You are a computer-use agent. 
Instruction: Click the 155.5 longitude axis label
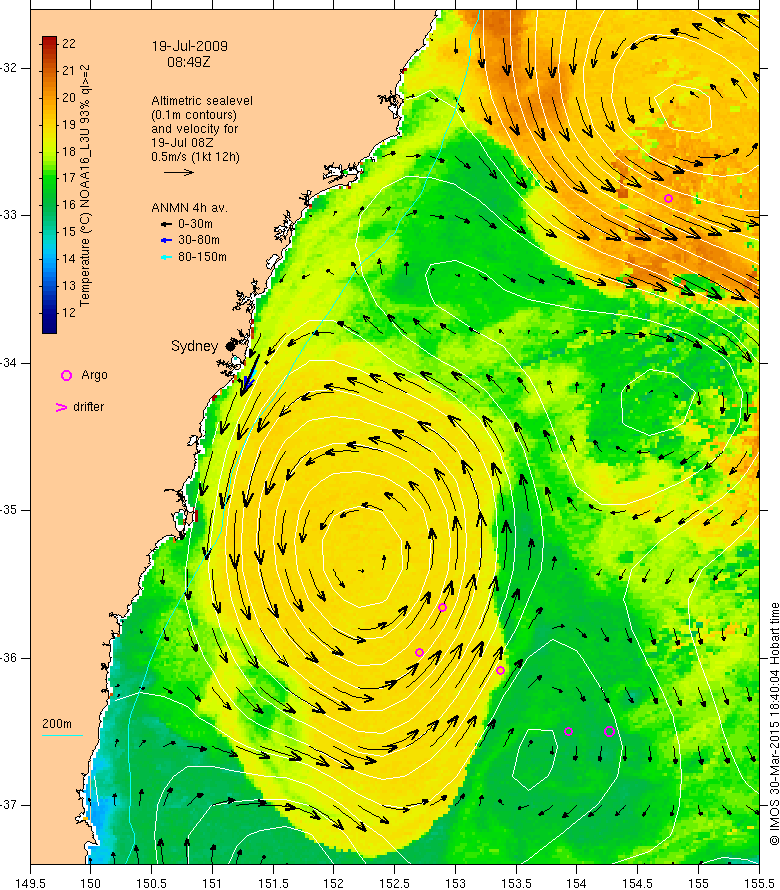[759, 884]
